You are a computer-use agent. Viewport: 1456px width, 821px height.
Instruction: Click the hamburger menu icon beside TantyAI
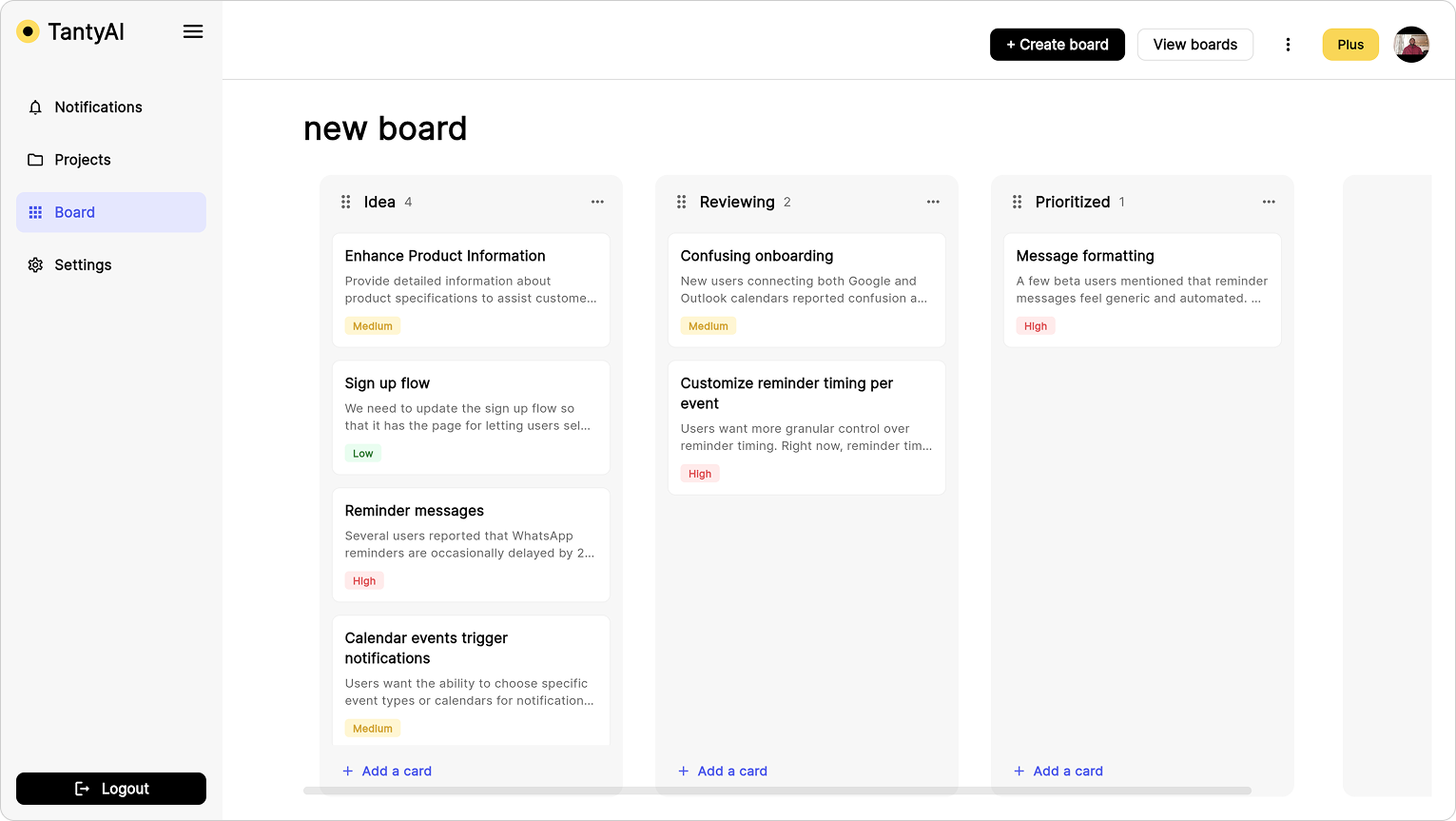pos(193,31)
